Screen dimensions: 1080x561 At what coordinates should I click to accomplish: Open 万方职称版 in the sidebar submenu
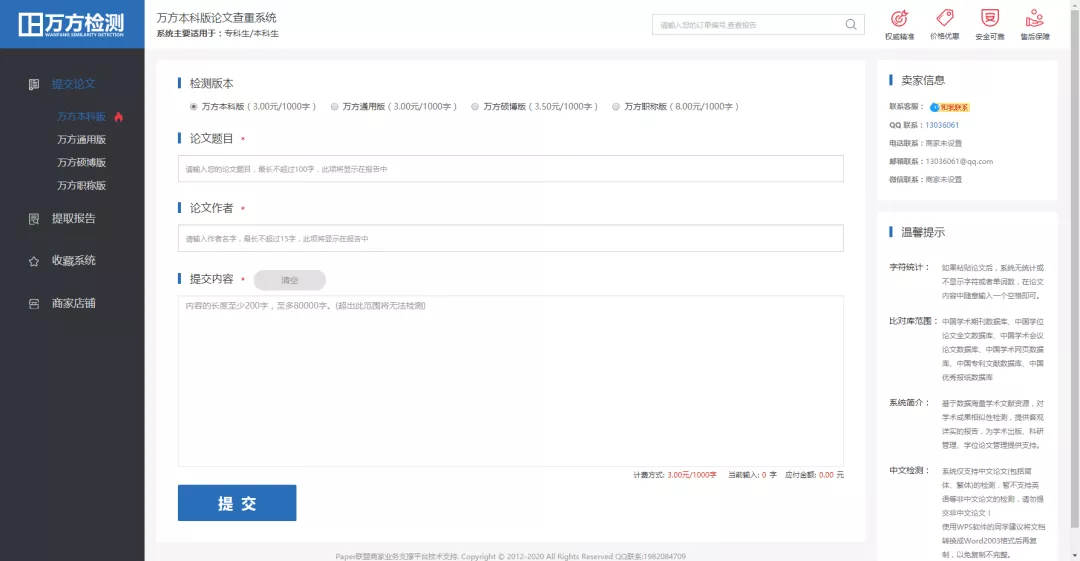pos(81,186)
